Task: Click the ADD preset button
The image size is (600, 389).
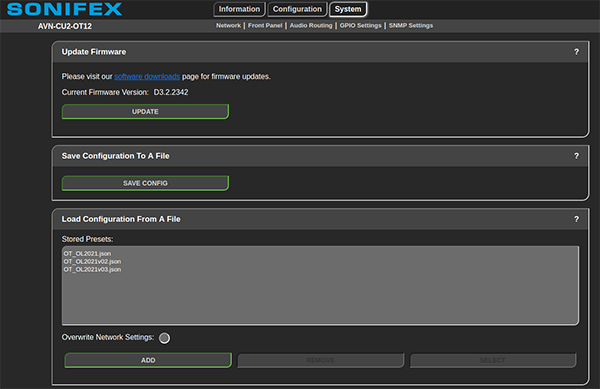Action: (x=148, y=360)
